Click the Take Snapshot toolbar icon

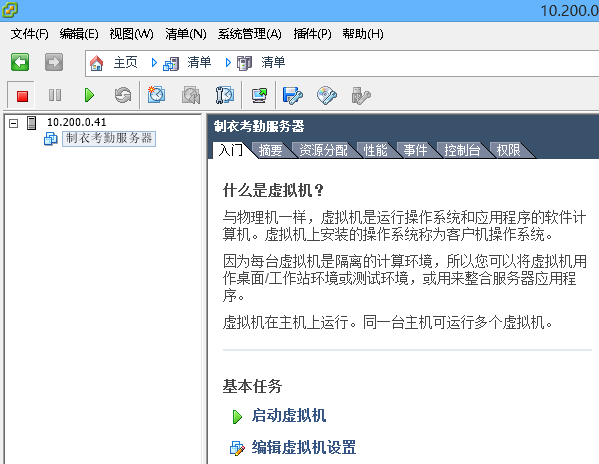(x=156, y=95)
